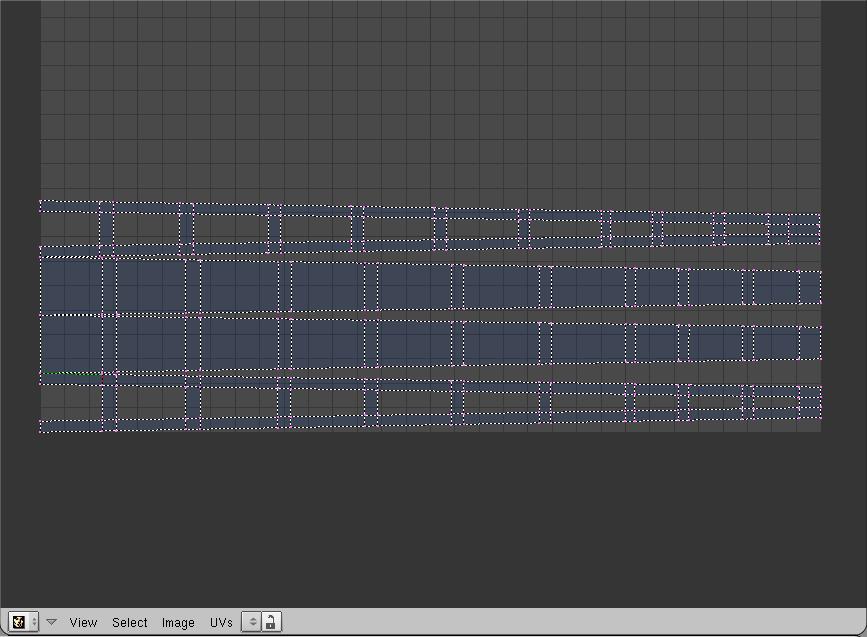Viewport: 867px width, 637px height.
Task: Click leftmost face in the lower wide row
Action: pyautogui.click(x=71, y=342)
